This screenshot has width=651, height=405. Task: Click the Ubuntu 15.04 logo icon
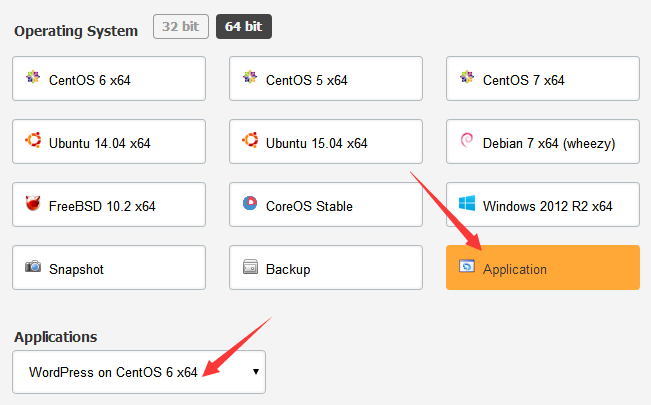coord(250,142)
